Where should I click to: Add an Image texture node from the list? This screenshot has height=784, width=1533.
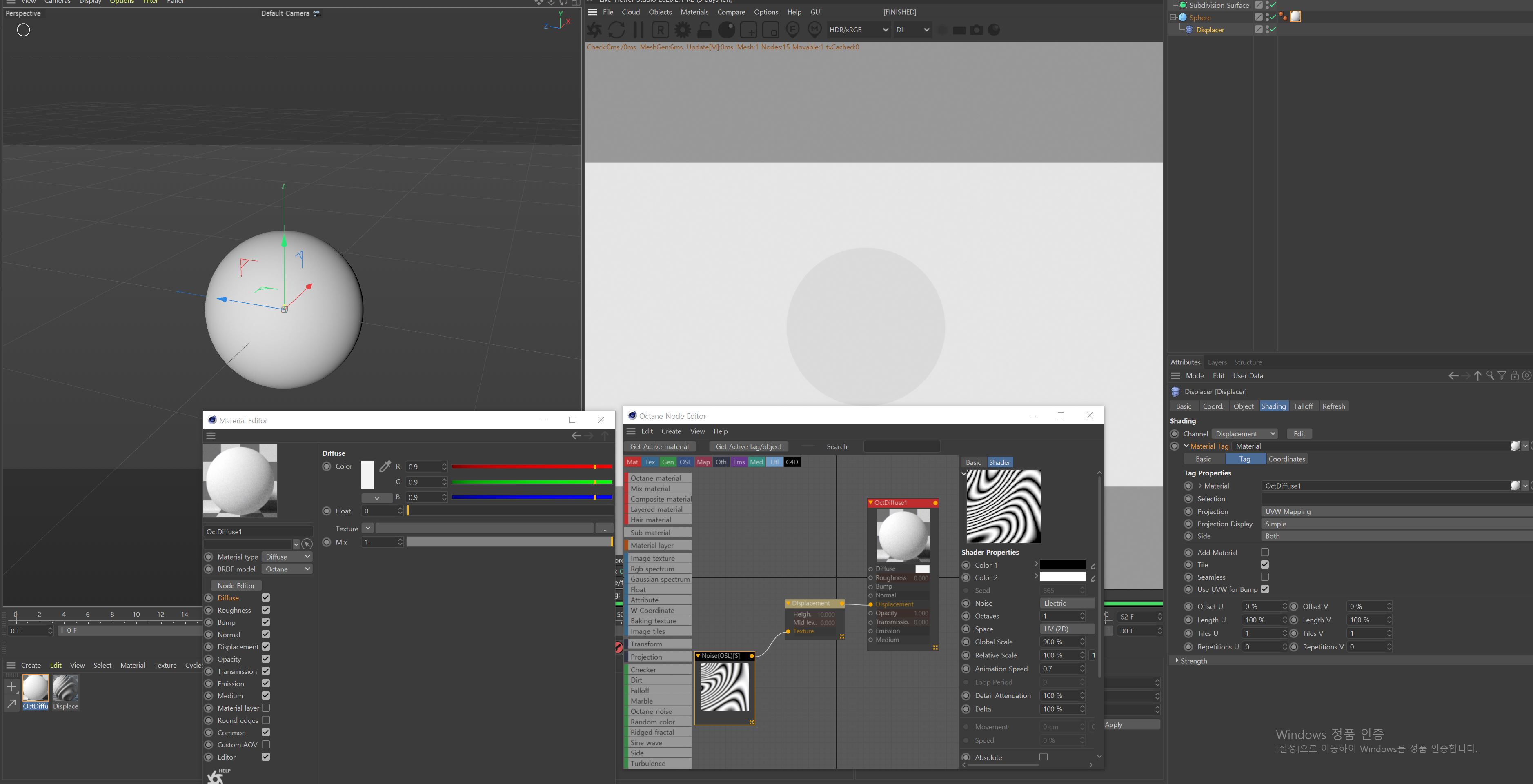(659, 558)
